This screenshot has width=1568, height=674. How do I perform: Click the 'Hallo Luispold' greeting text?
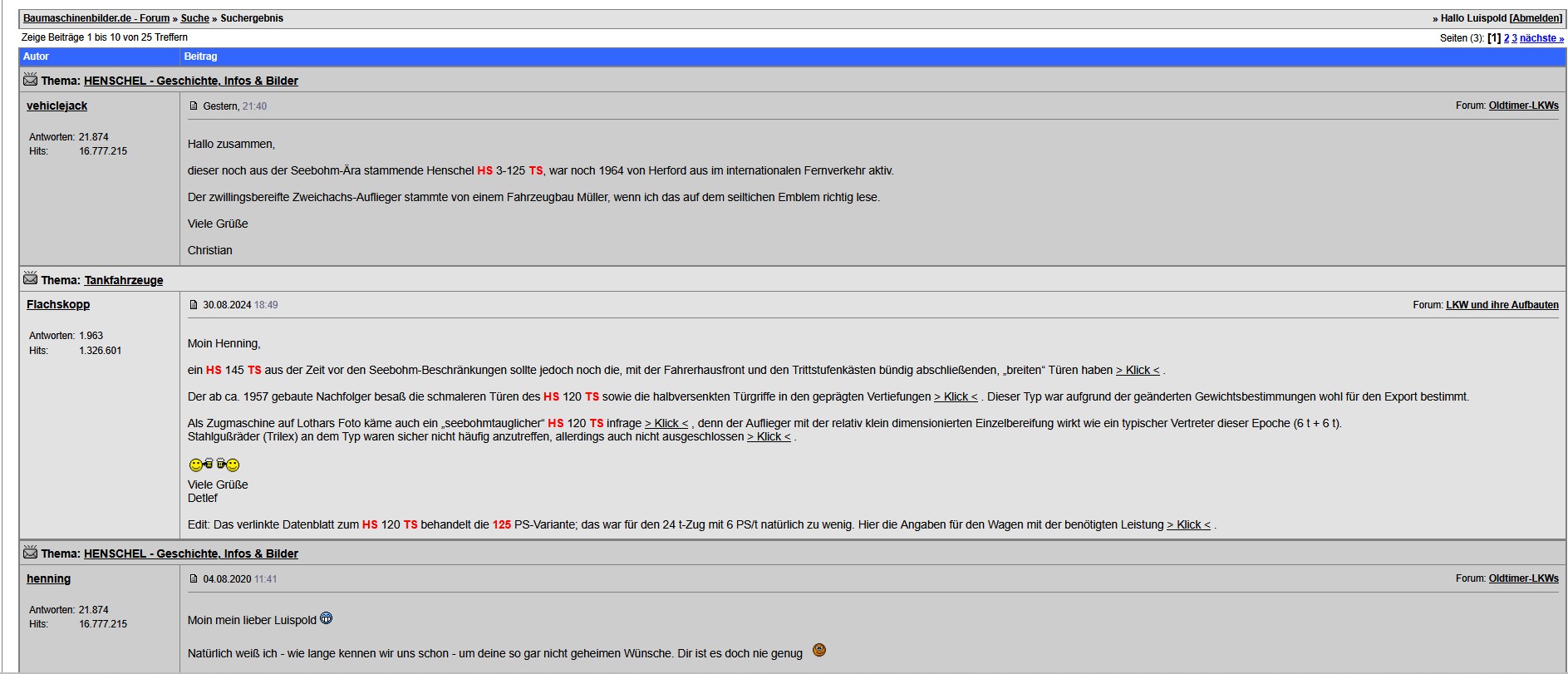click(1474, 18)
